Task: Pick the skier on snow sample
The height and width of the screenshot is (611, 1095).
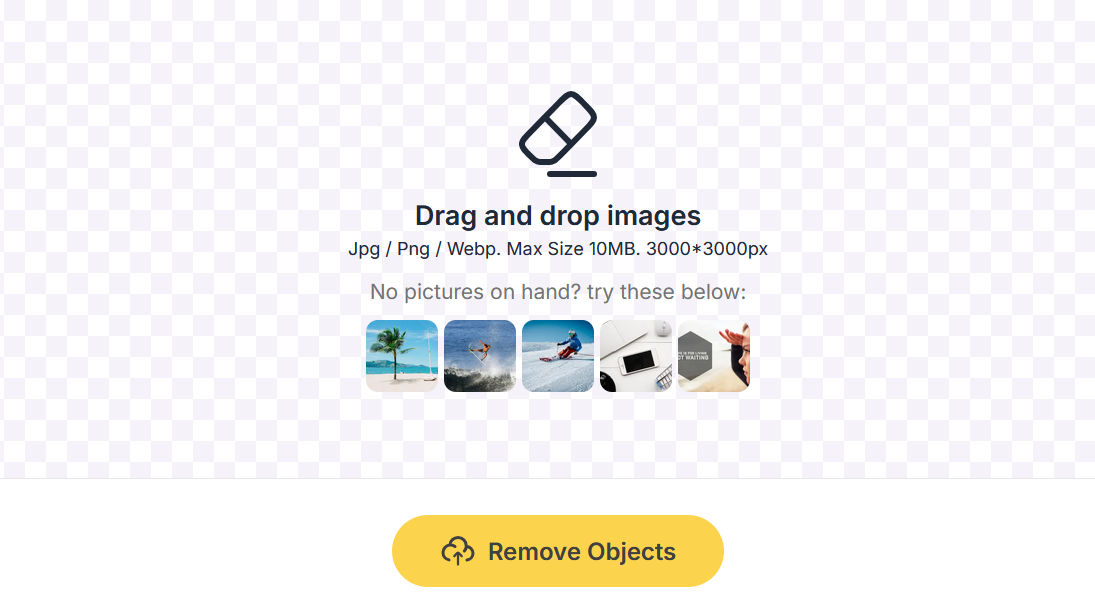Action: point(558,356)
